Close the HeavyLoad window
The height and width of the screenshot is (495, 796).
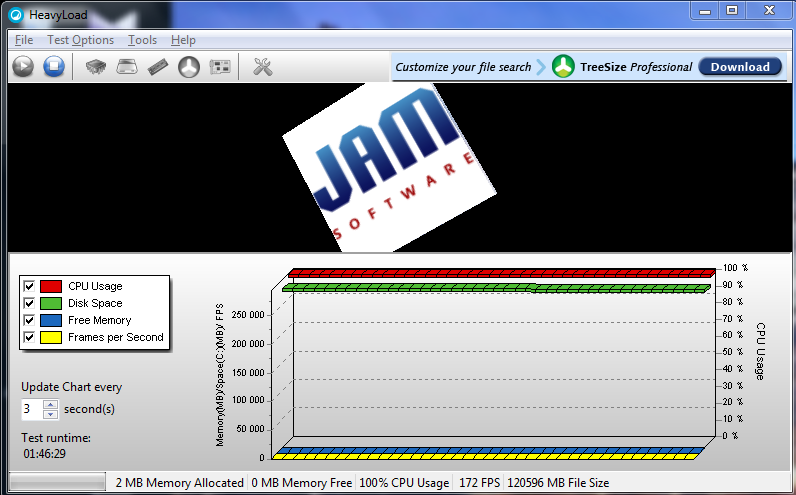[769, 11]
